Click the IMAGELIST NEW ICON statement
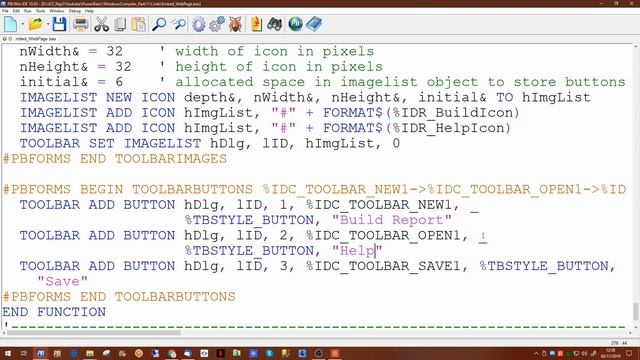This screenshot has width=640, height=360. [305, 98]
